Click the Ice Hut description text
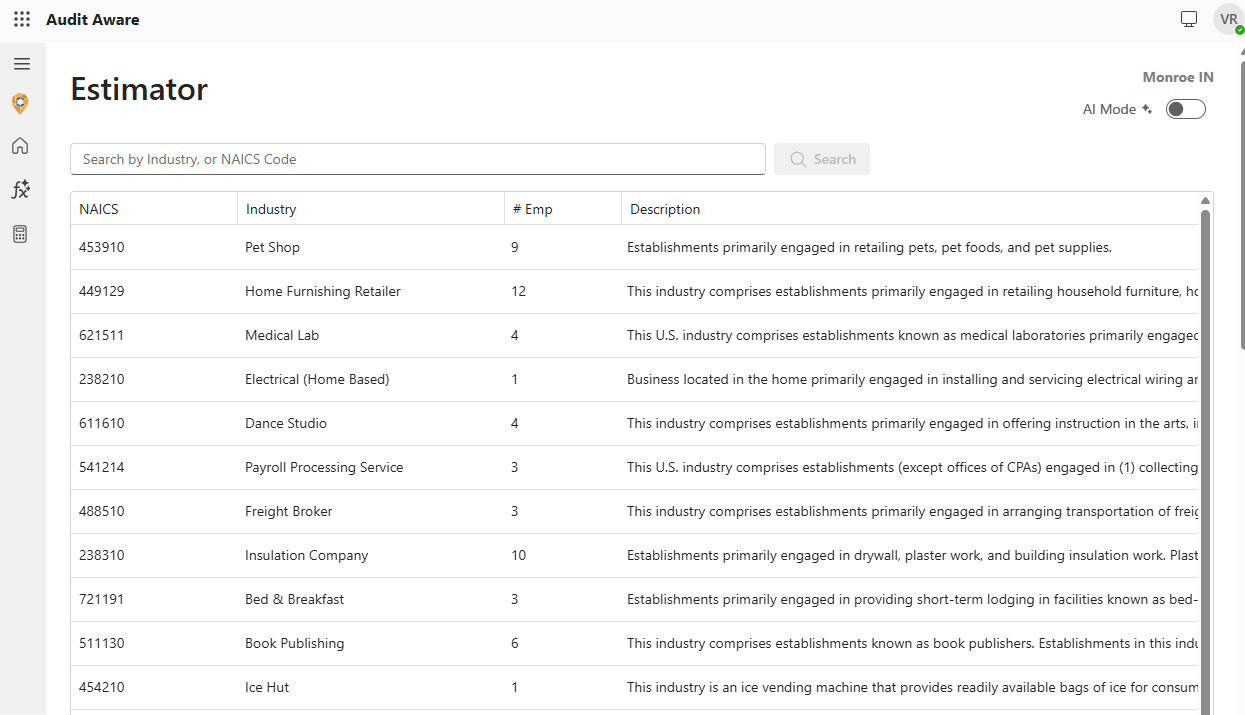The height and width of the screenshot is (715, 1245). point(912,687)
